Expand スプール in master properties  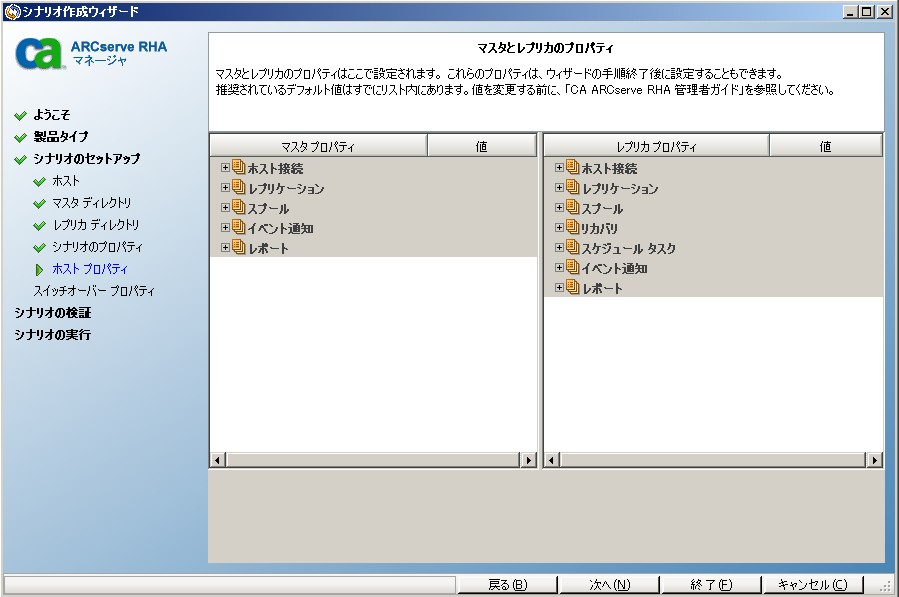click(x=225, y=208)
